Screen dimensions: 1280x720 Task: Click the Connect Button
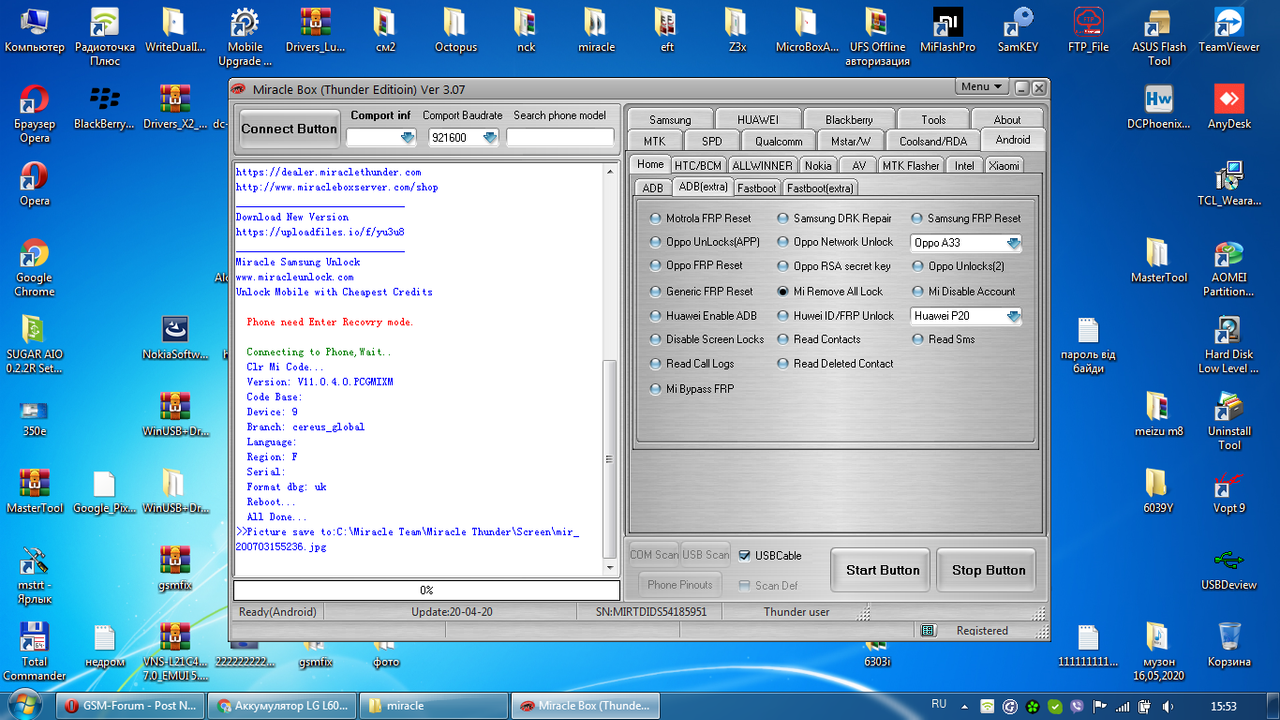click(x=289, y=128)
